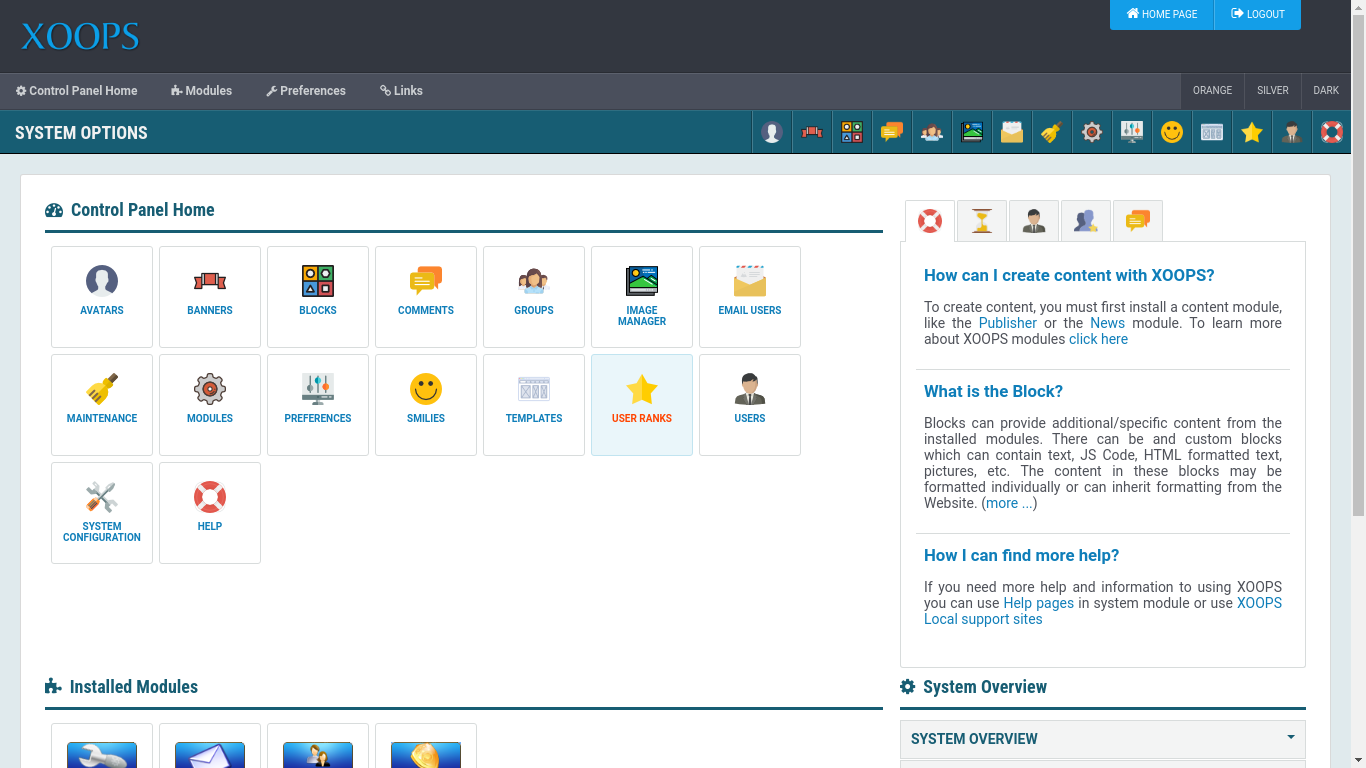
Task: Open the Image Manager tile
Action: coord(642,296)
